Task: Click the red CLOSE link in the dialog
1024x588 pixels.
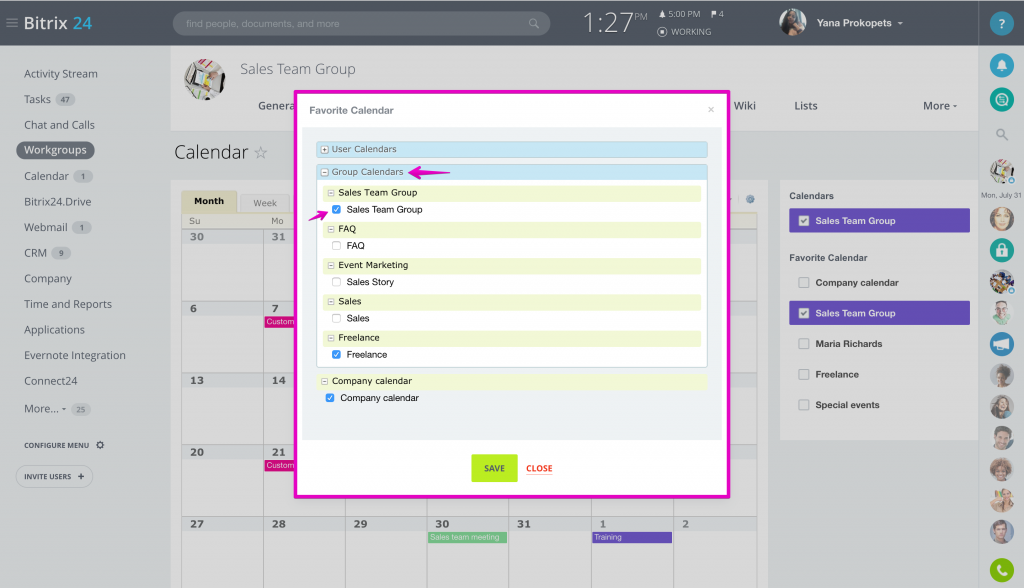Action: click(x=539, y=468)
